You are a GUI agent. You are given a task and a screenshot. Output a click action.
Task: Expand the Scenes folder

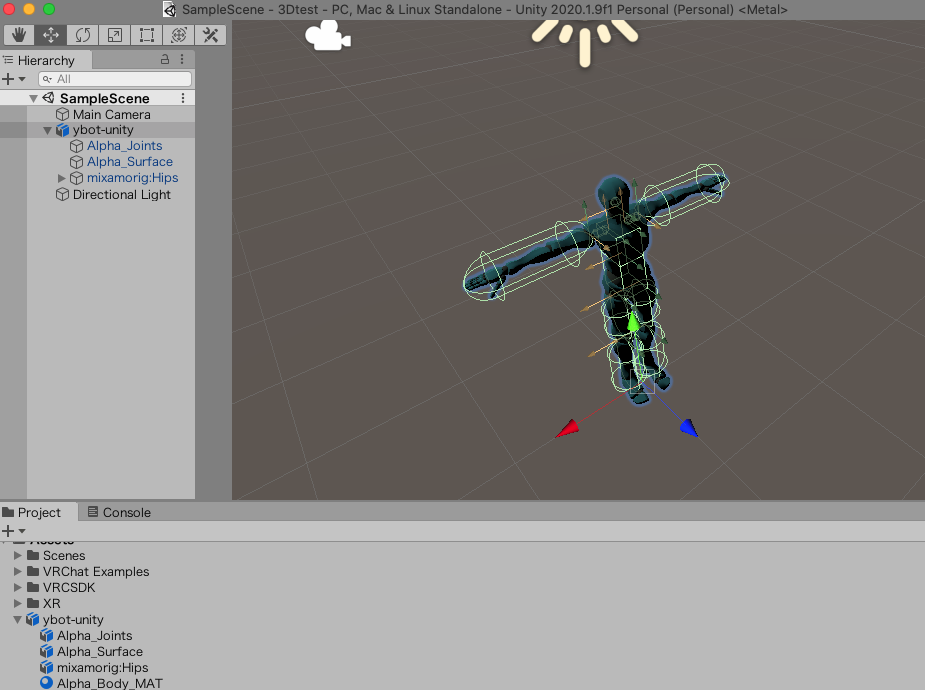[18, 556]
